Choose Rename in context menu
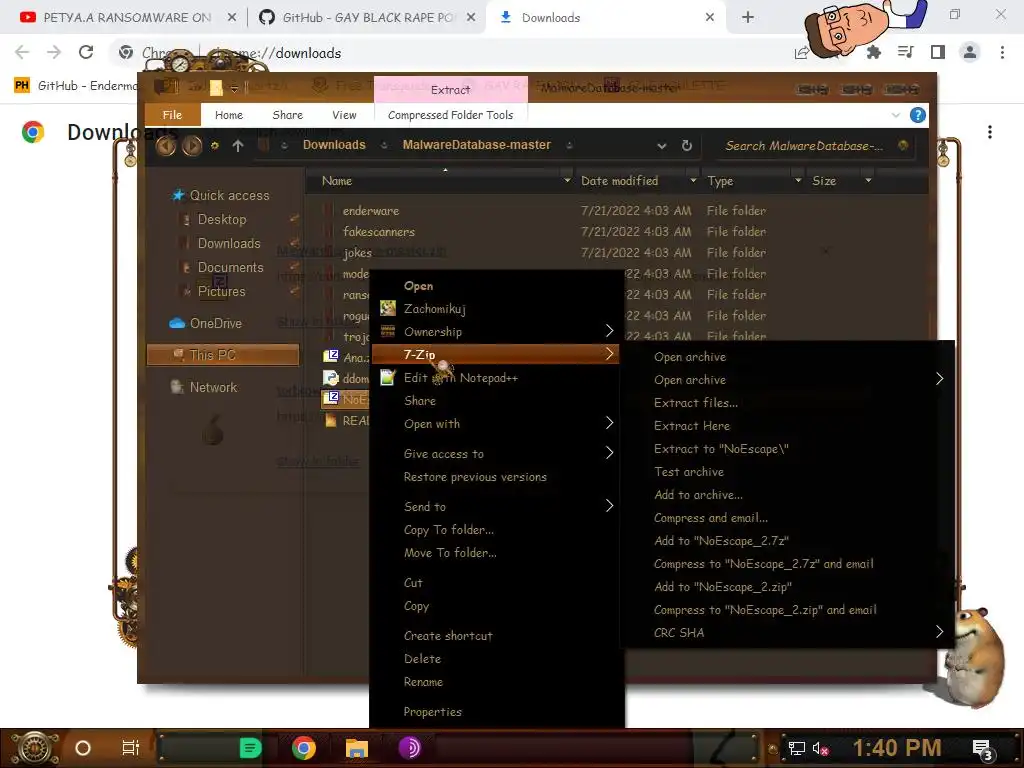The height and width of the screenshot is (768, 1024). (x=423, y=682)
